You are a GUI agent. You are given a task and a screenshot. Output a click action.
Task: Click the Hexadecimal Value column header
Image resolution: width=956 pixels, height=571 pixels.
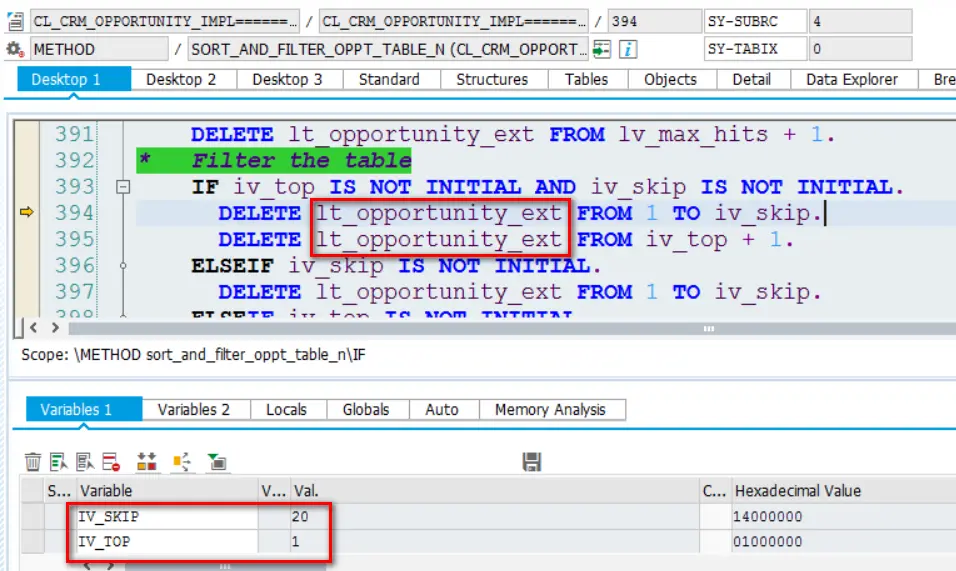coord(844,491)
